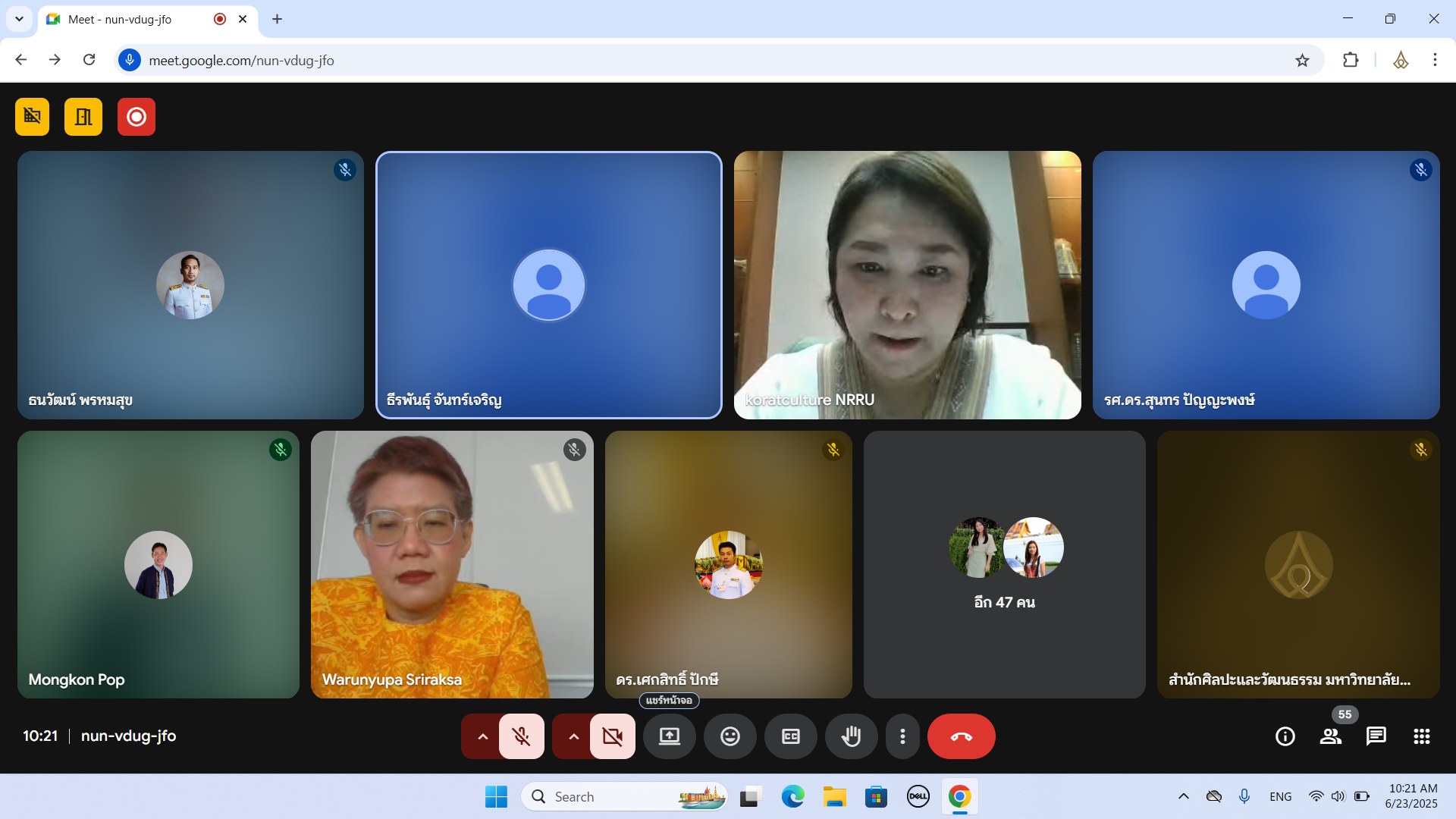1456x819 pixels.
Task: Click mute icon on Warunyupa Sriraksa tile
Action: (574, 450)
